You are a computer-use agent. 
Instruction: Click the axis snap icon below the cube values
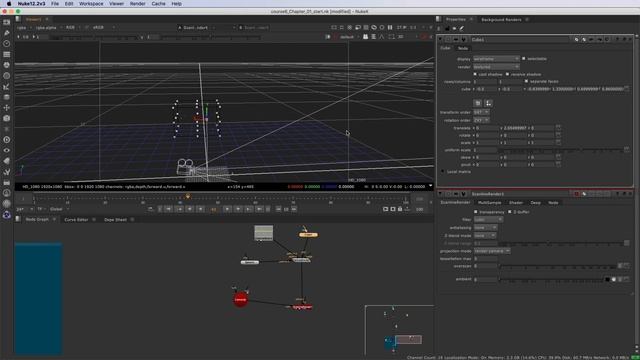point(488,103)
